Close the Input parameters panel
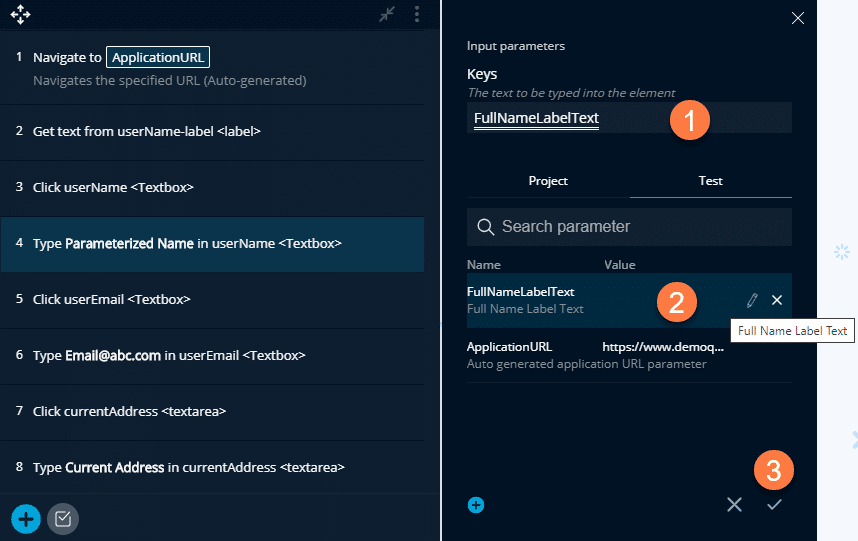This screenshot has height=541, width=858. 798,18
